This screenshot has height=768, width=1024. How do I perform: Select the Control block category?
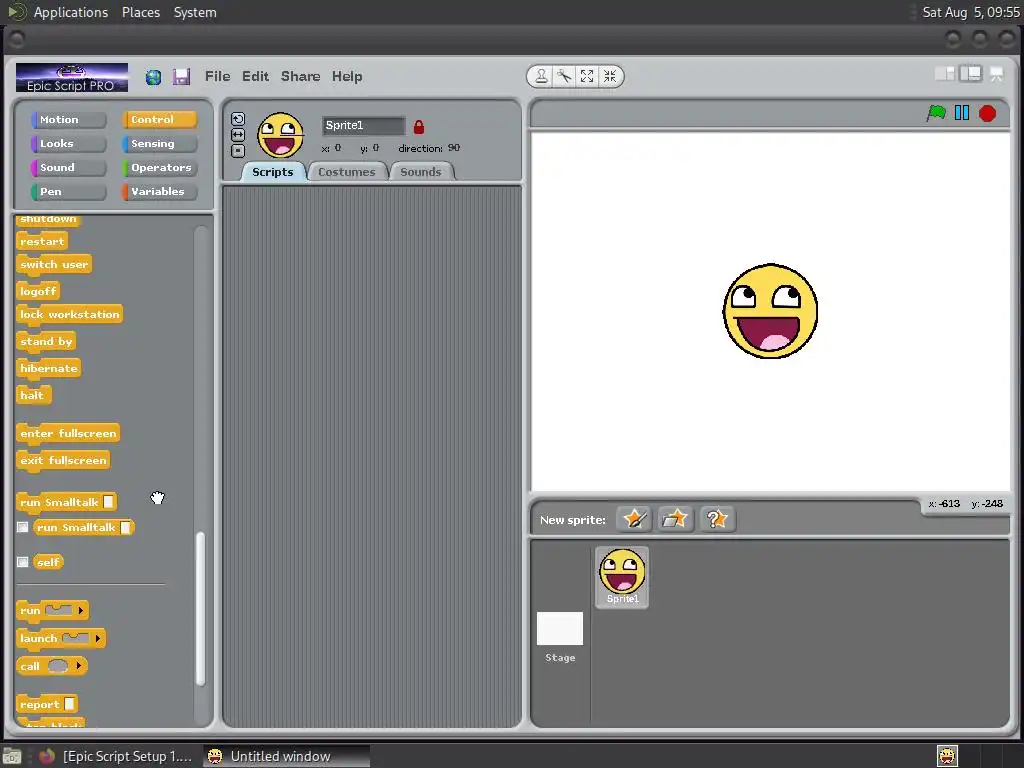tap(159, 120)
